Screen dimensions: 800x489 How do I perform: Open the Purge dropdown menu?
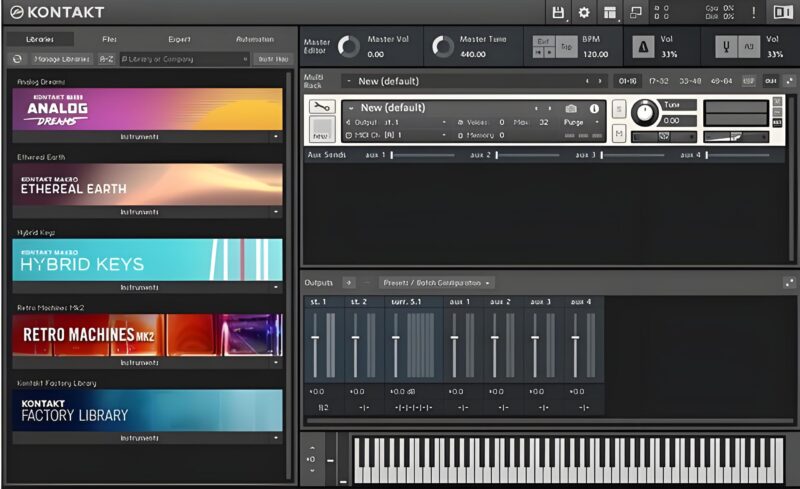point(581,123)
